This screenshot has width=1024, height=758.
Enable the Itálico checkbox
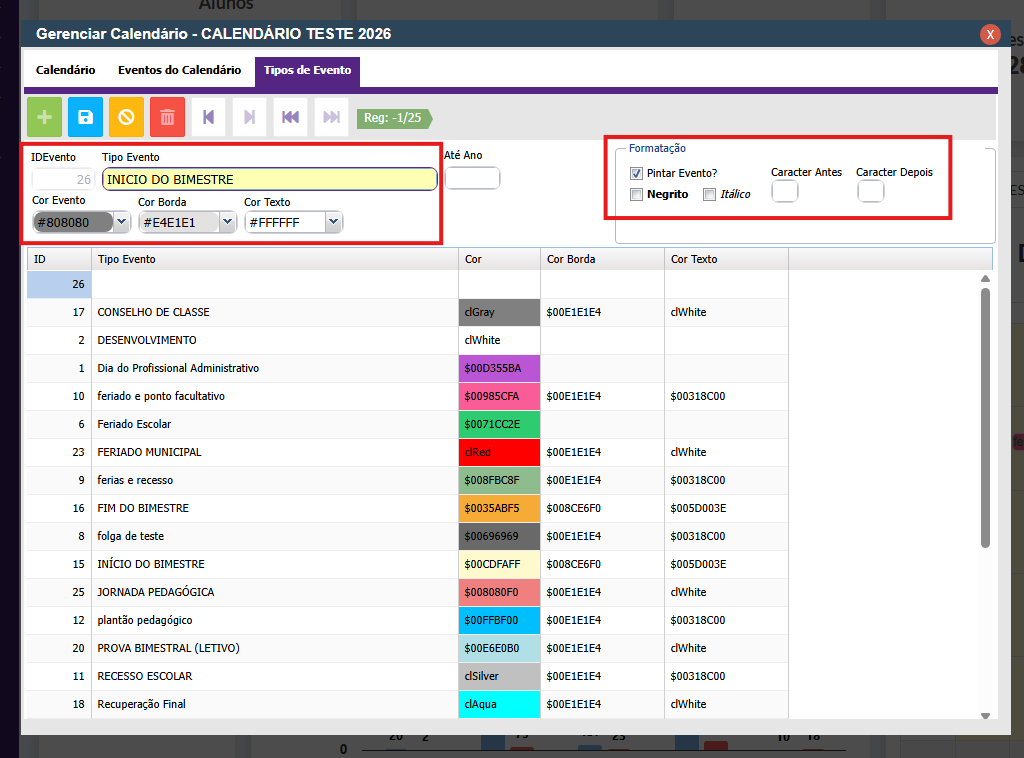click(x=709, y=194)
